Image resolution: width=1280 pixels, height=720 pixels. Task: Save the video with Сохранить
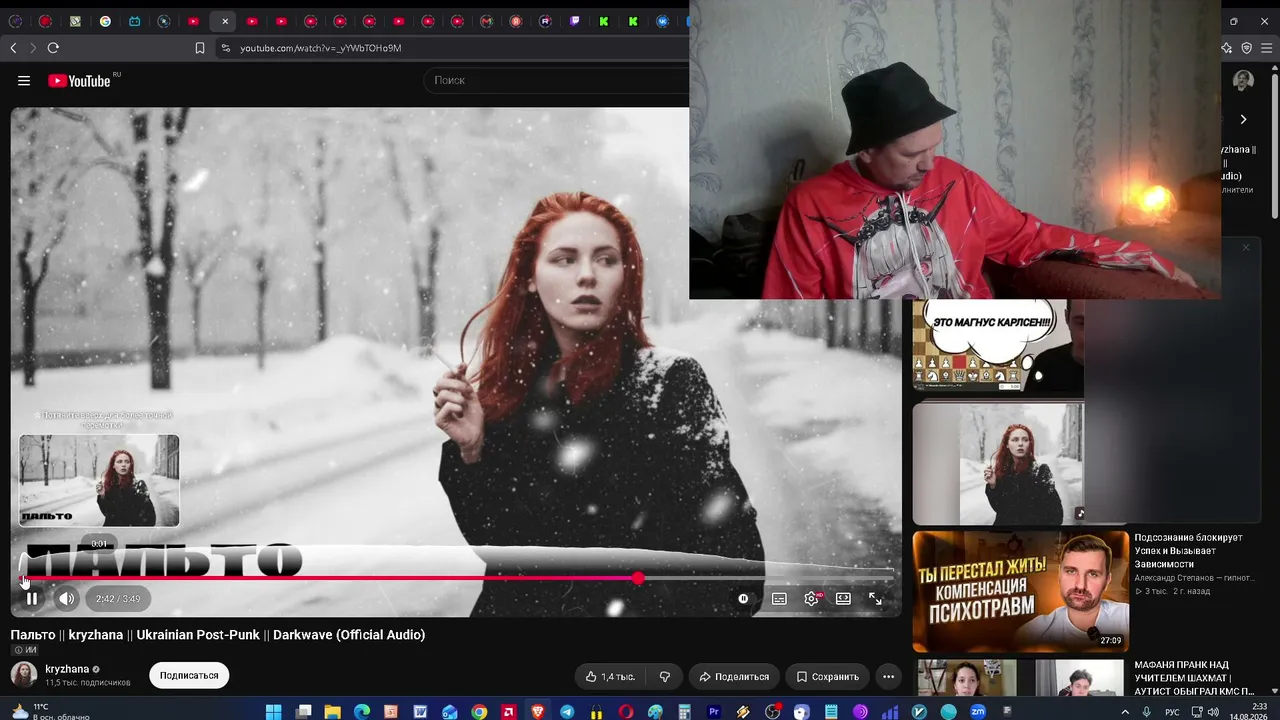point(827,677)
